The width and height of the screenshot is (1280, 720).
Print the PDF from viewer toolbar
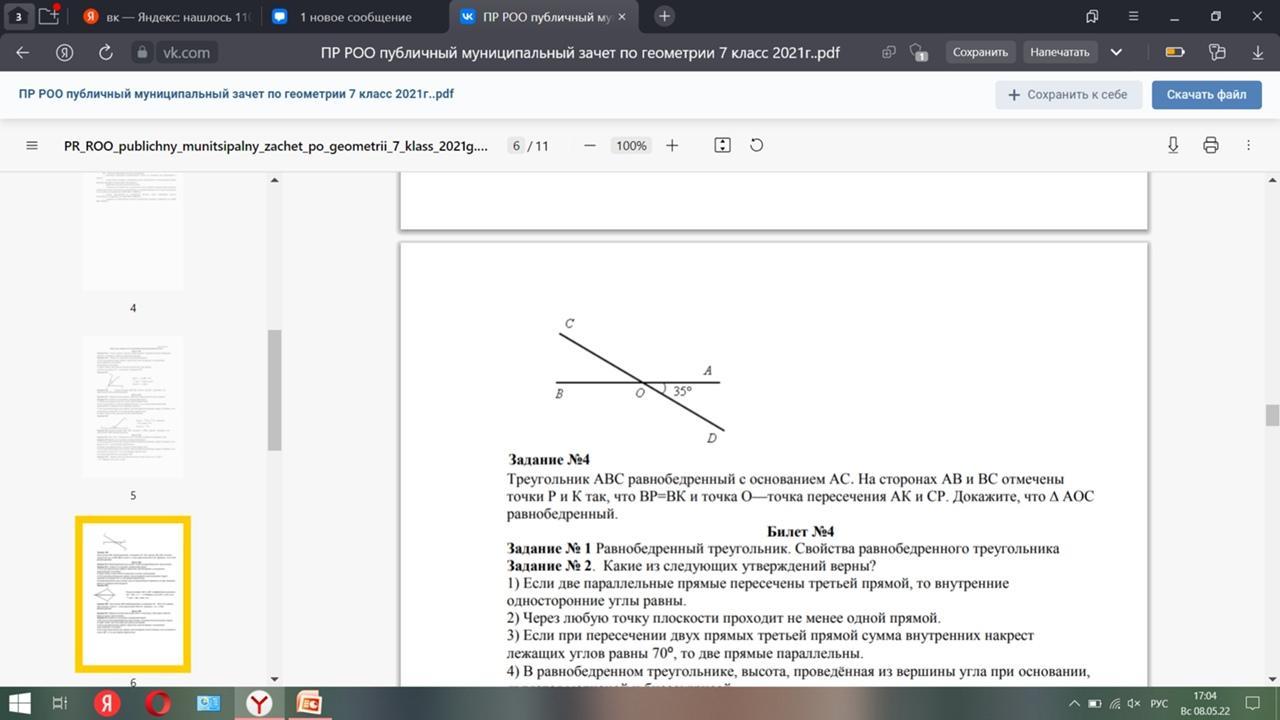click(x=1211, y=145)
